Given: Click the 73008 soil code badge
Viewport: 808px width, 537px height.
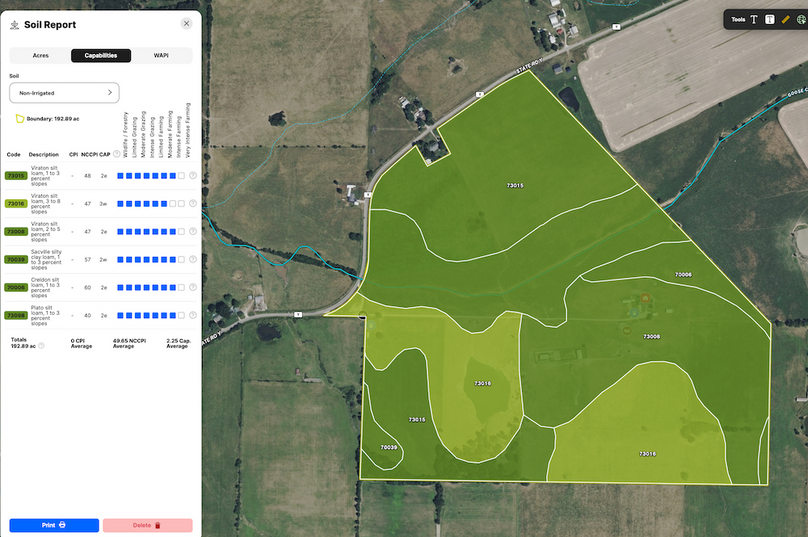Looking at the screenshot, I should 16,231.
